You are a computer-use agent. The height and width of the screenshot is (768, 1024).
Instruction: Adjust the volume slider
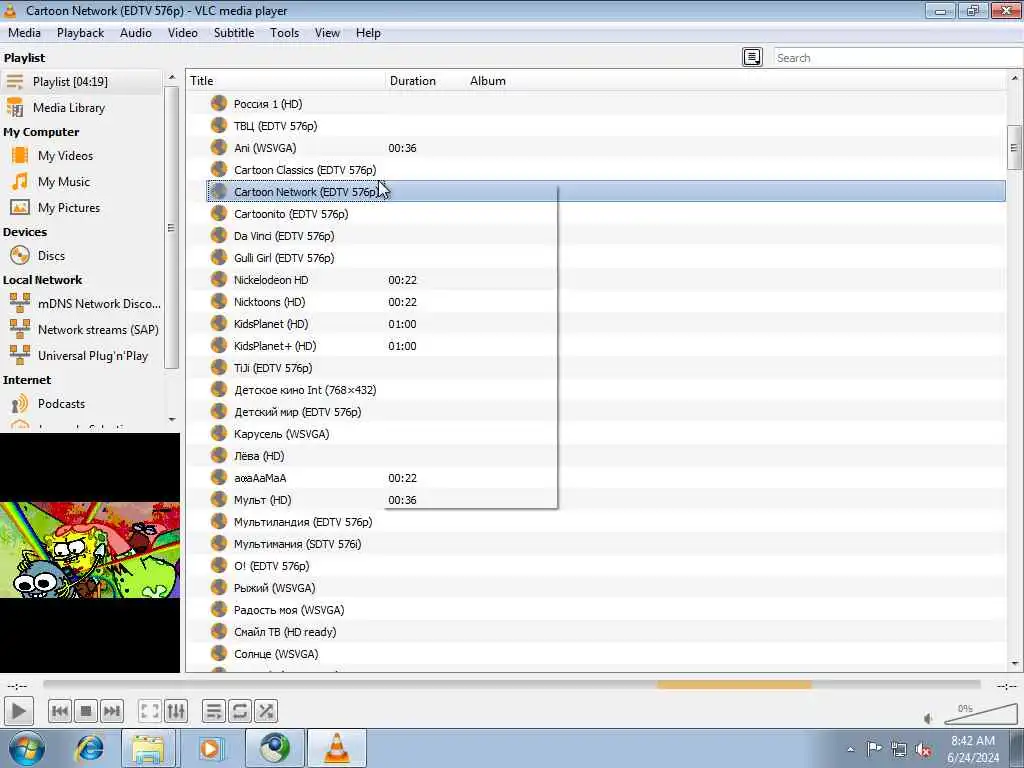(981, 715)
